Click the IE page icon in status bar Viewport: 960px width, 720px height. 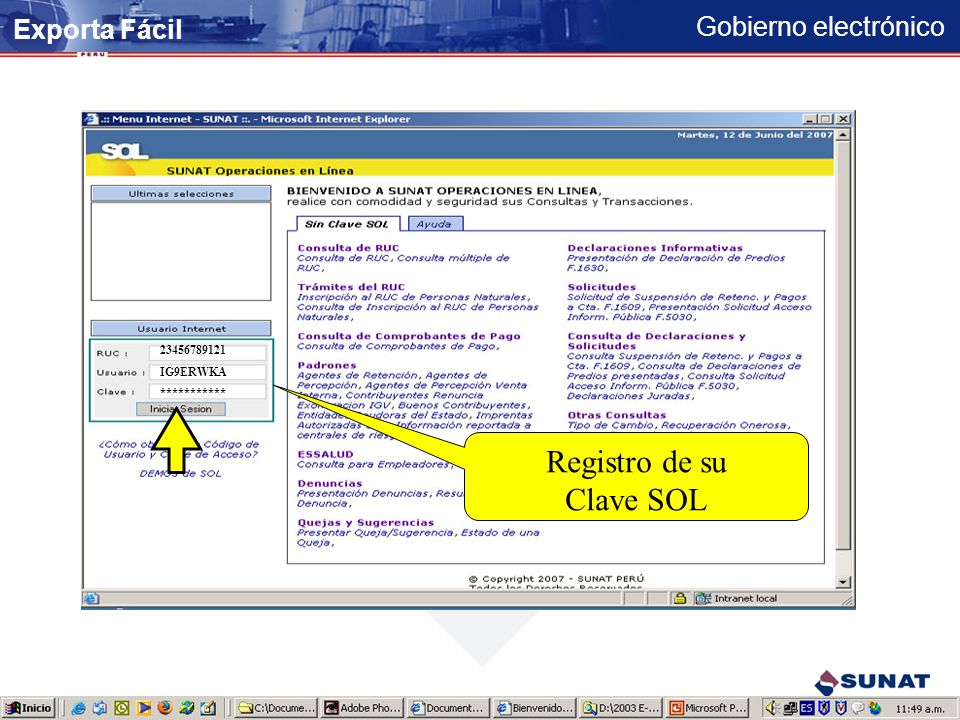(x=91, y=598)
